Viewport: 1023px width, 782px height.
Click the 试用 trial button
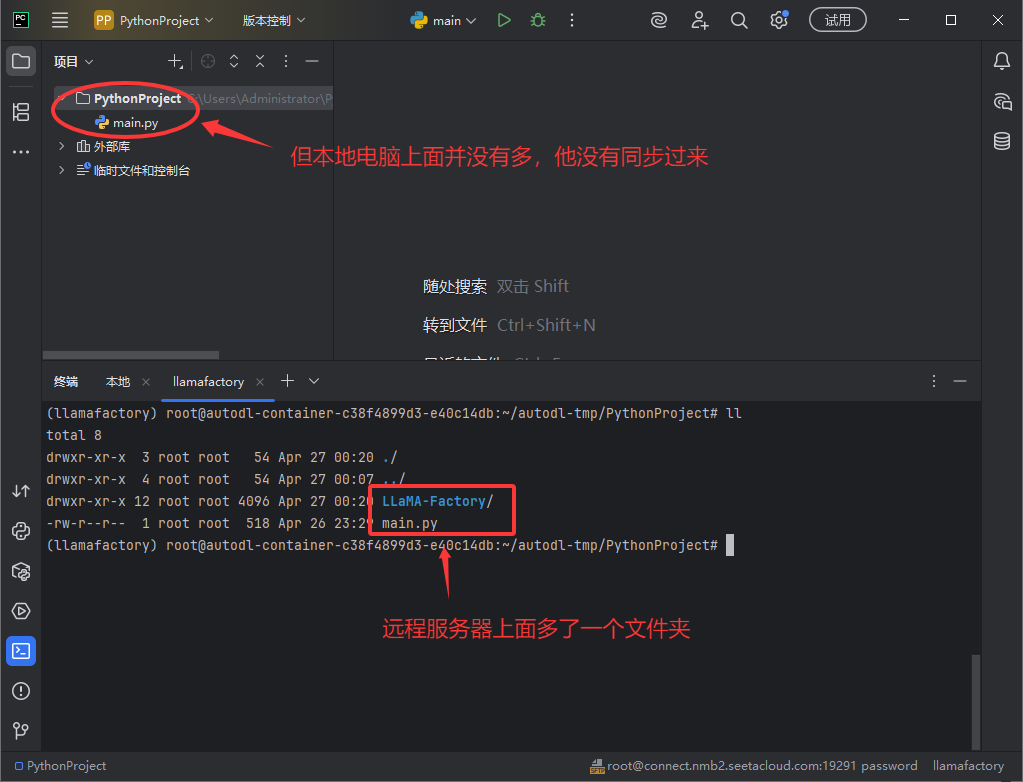point(838,20)
